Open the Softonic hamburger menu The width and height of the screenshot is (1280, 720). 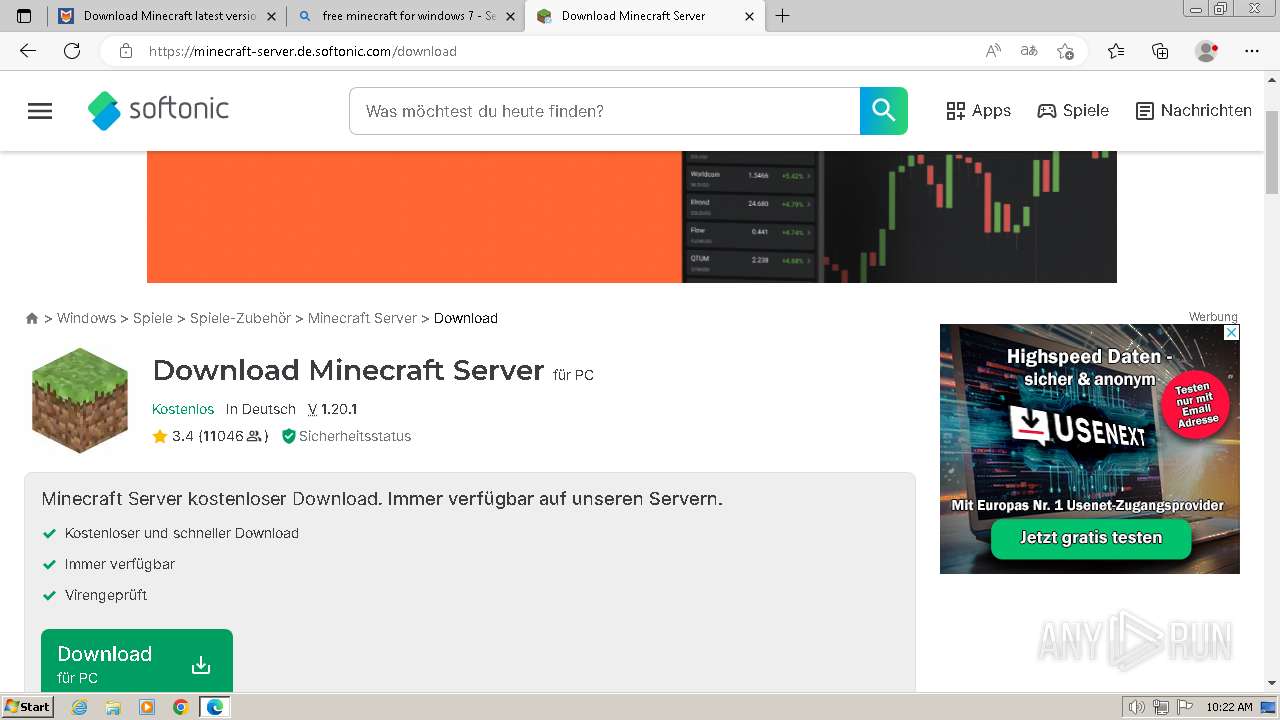[40, 111]
